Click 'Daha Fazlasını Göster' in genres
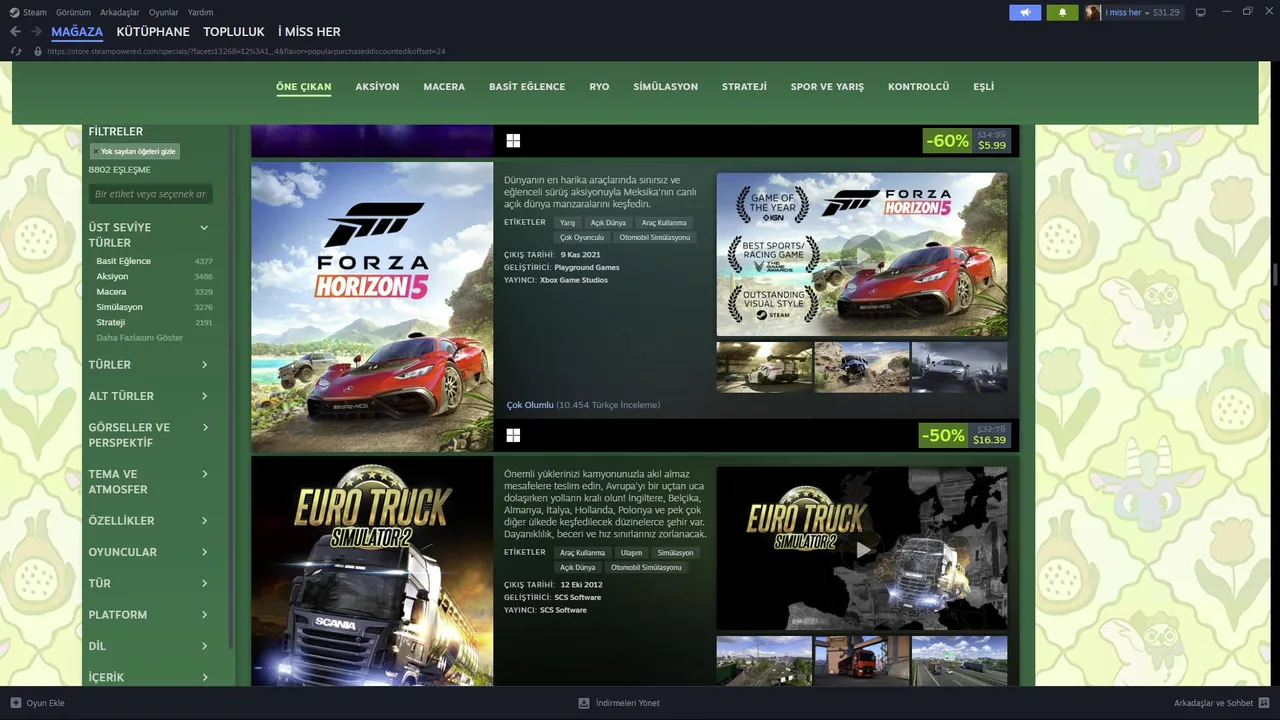 pos(139,338)
